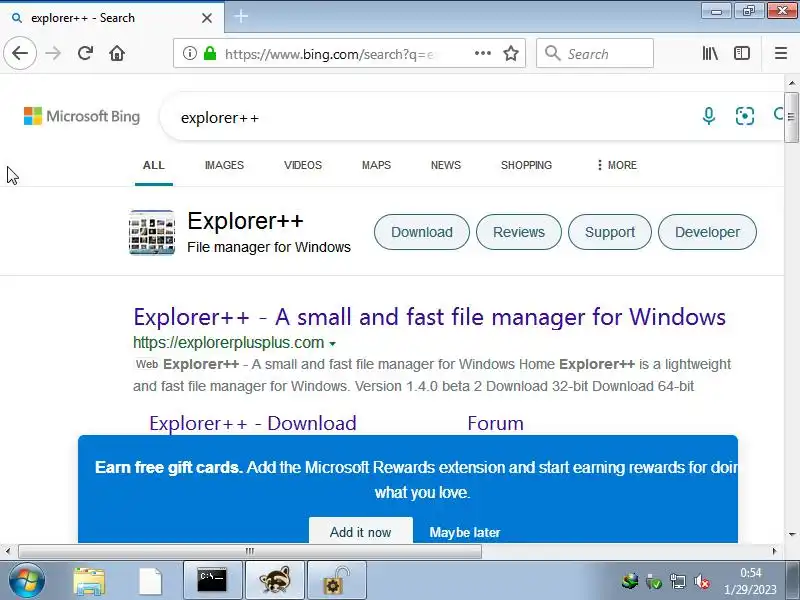Click the https://explorerplusplus.com green URL
The image size is (800, 600).
click(229, 342)
